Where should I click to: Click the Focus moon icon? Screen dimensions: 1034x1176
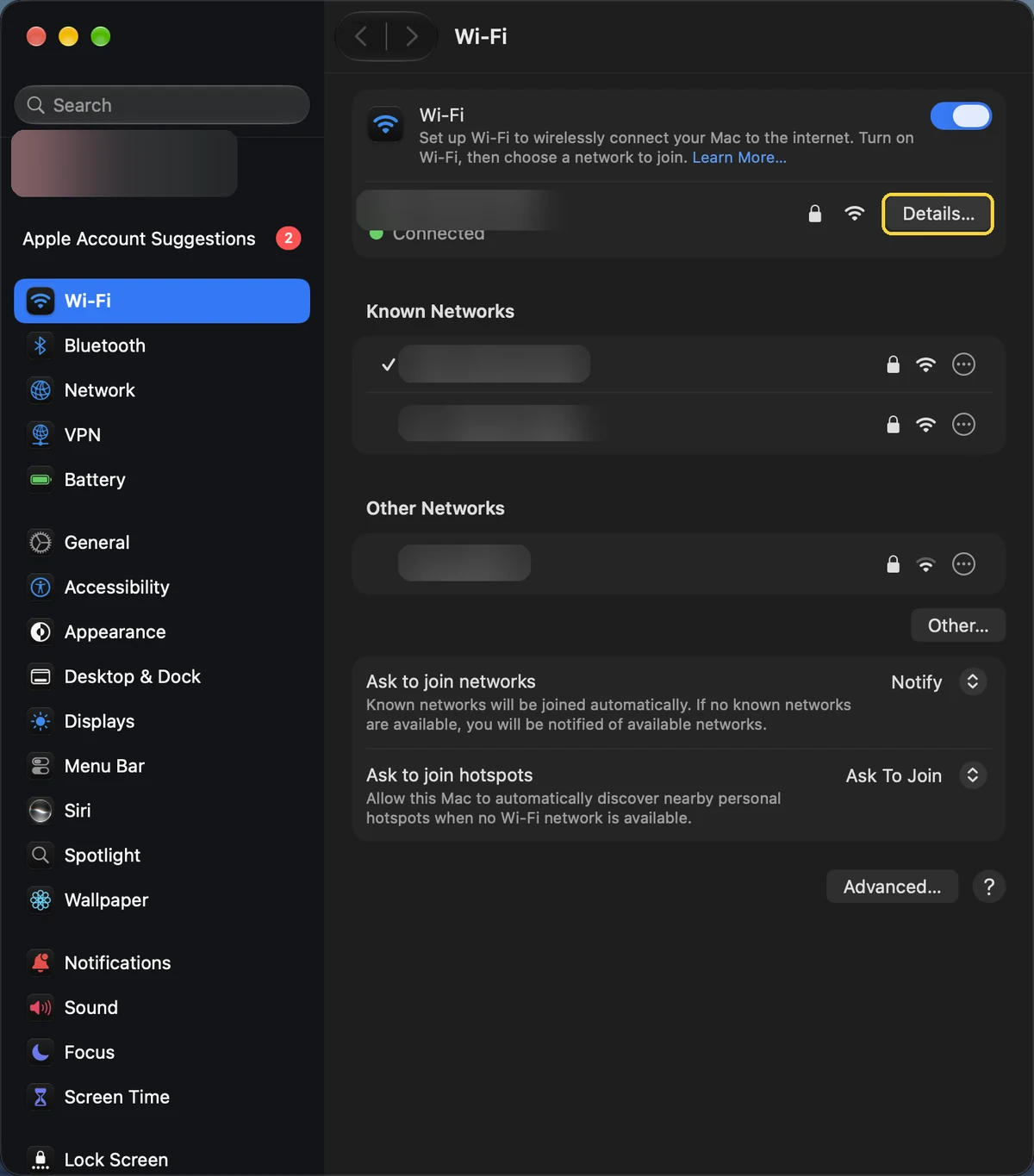point(40,1053)
